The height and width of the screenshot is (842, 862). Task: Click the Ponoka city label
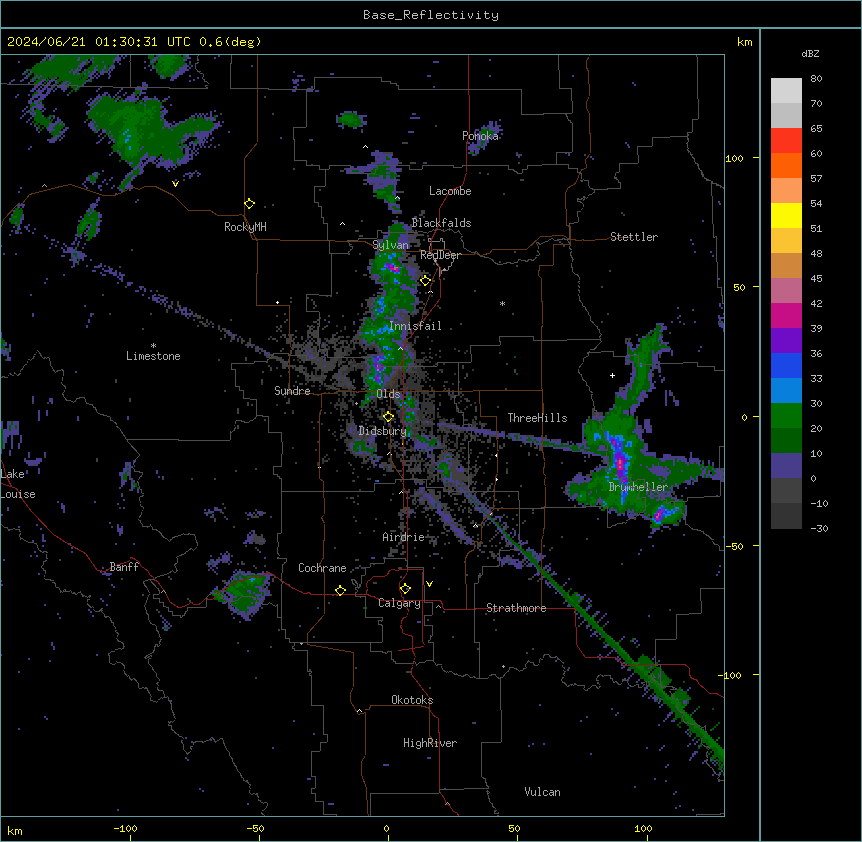[480, 136]
